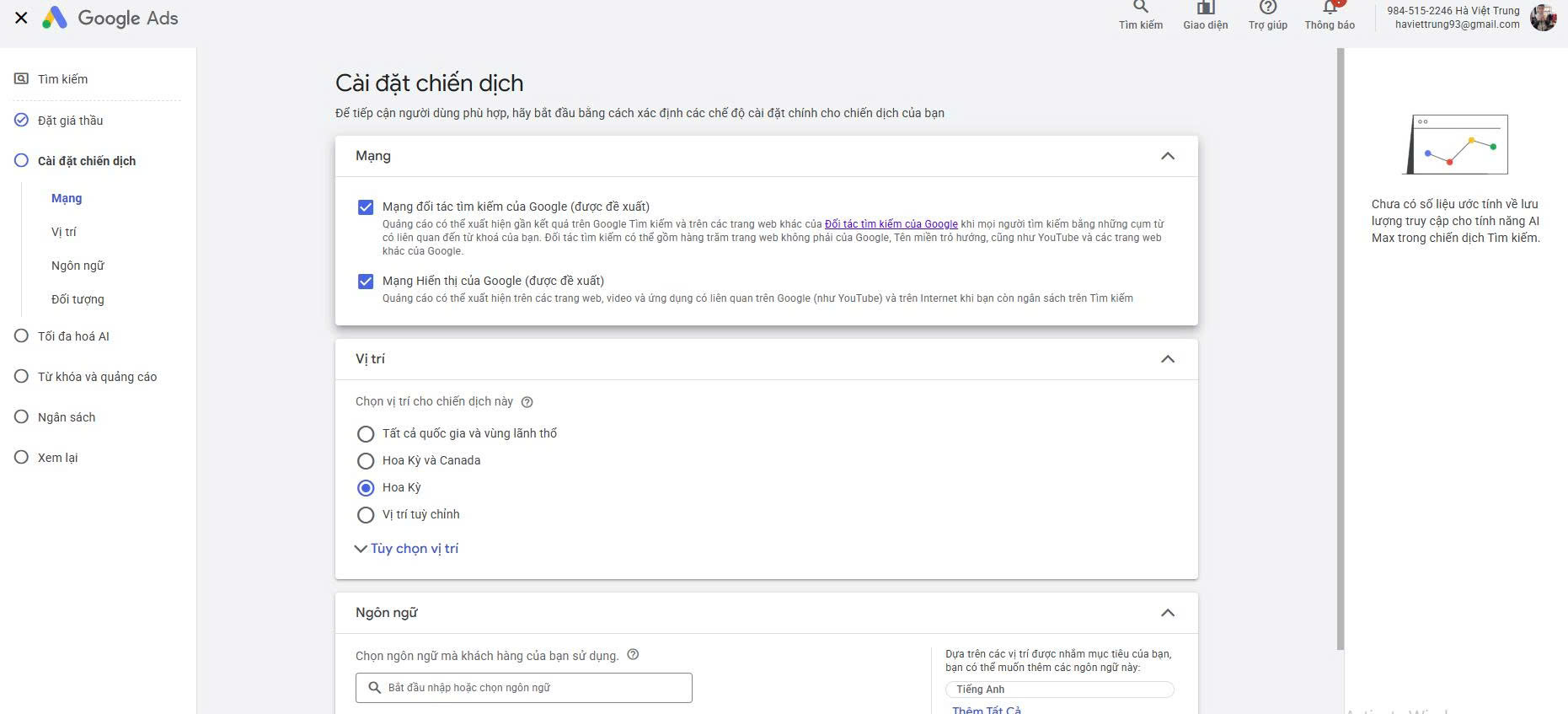The width and height of the screenshot is (1568, 714).
Task: Click the help icon next to Chọn vị trí
Action: point(527,402)
